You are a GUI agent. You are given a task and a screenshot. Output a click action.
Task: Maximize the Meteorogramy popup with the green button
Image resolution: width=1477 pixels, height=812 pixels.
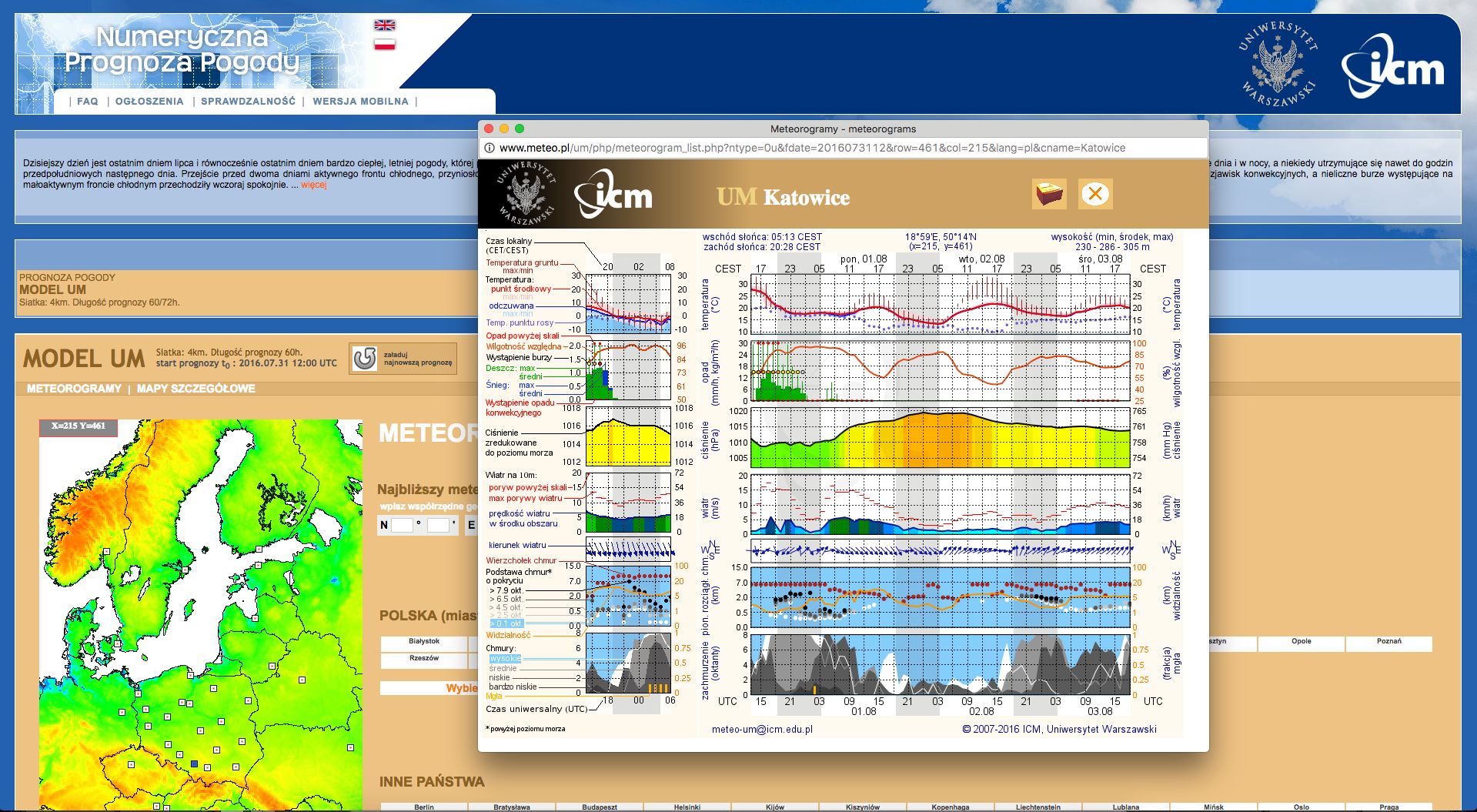coord(520,129)
